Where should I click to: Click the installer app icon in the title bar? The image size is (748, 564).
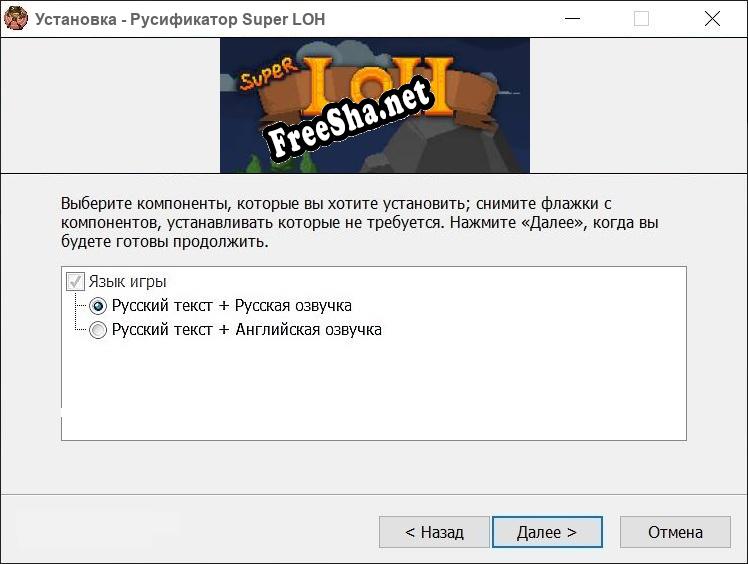[x=16, y=19]
